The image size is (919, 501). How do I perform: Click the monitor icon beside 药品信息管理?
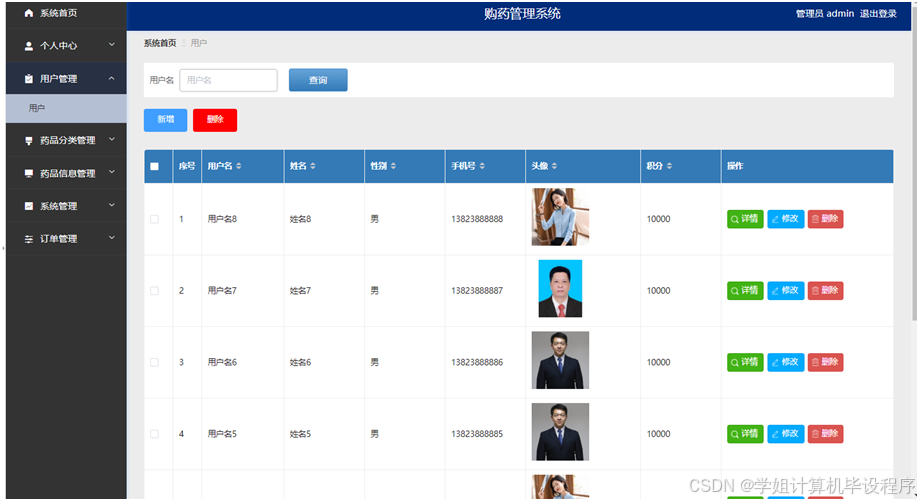click(x=28, y=173)
